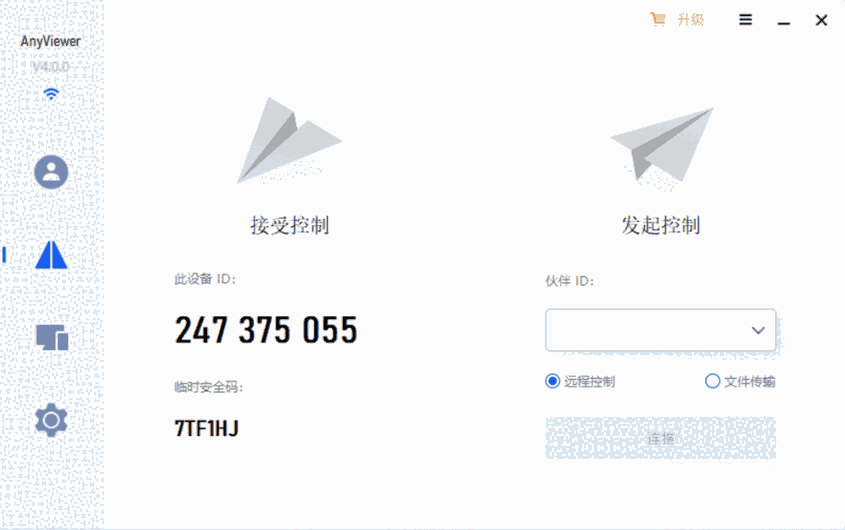Click the Wi-Fi connection status icon

point(51,94)
